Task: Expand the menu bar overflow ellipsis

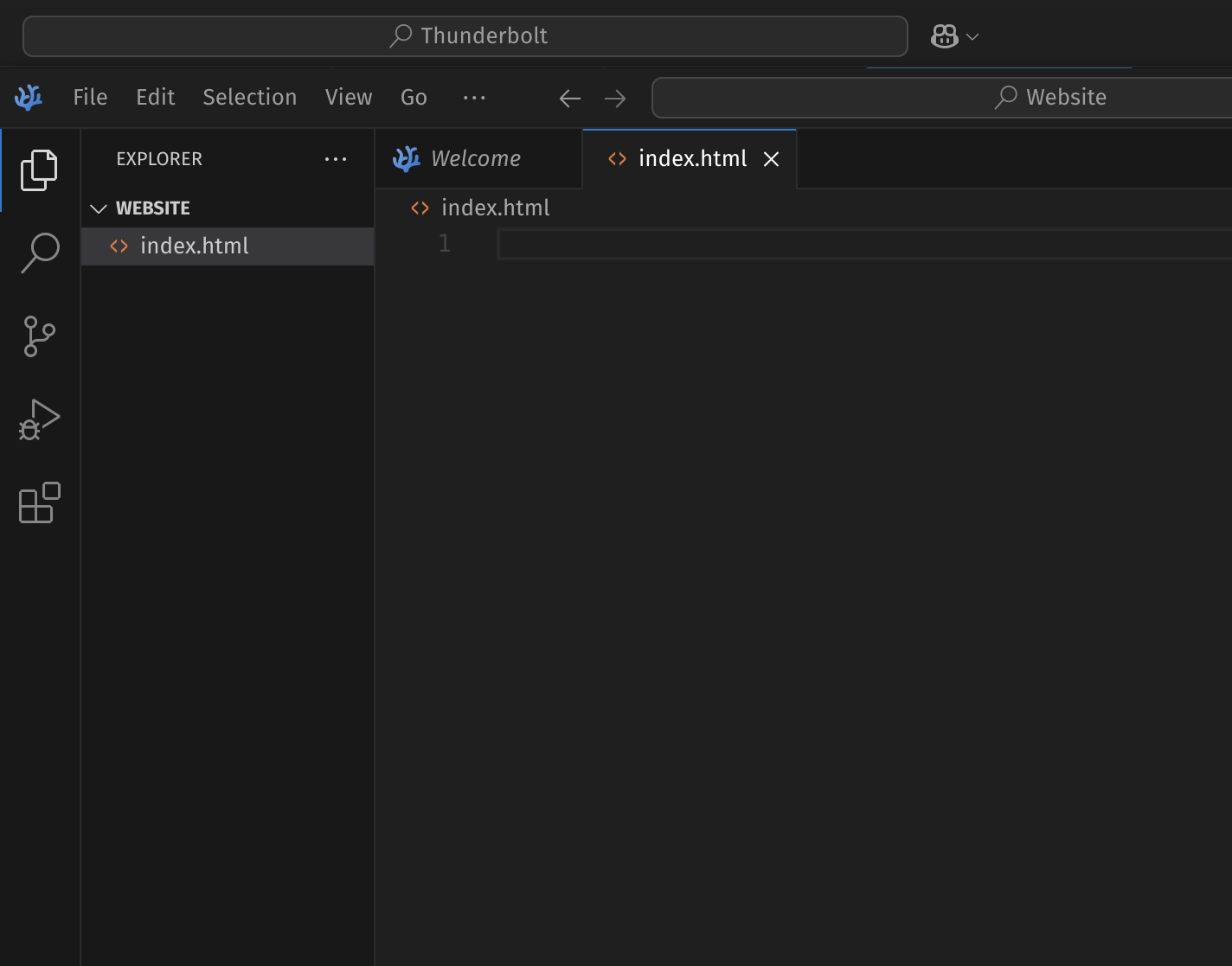Action: tap(474, 98)
